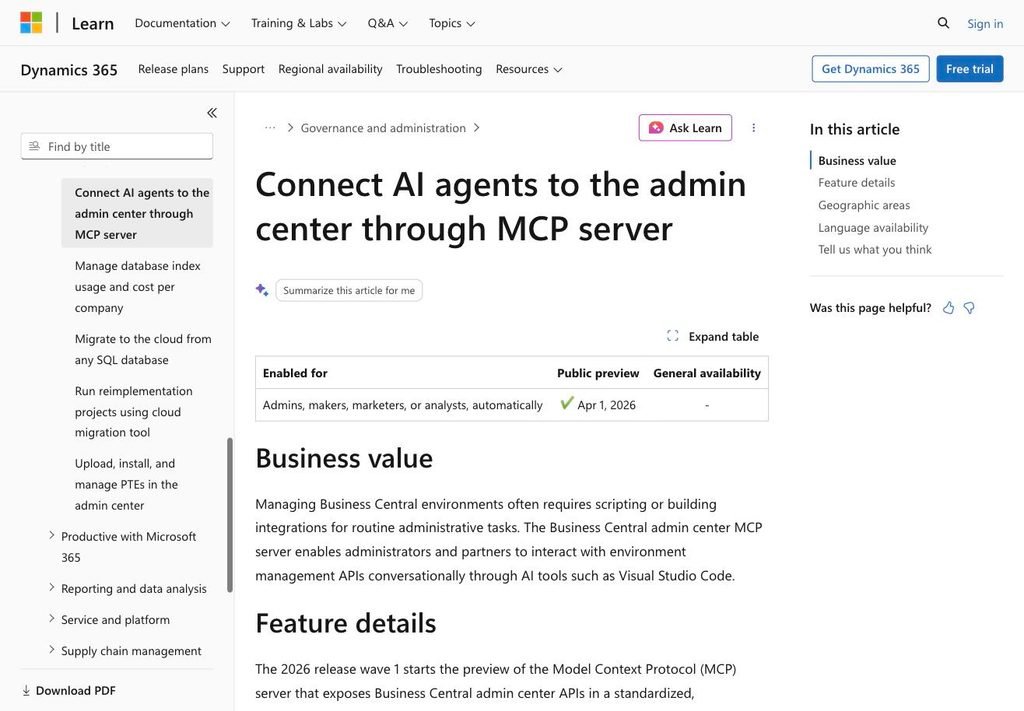Click Summarize this article for me
Image resolution: width=1024 pixels, height=711 pixels.
pos(349,290)
